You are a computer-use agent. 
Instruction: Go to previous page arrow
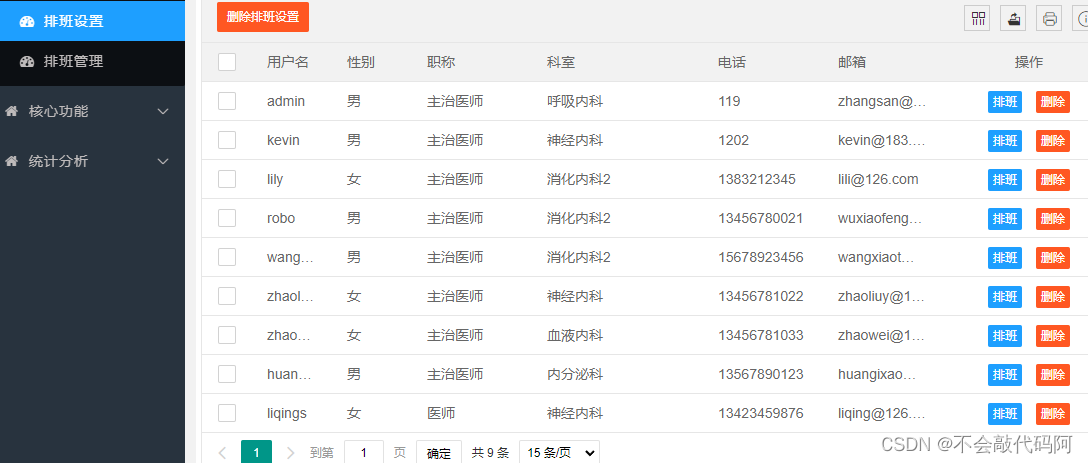tap(222, 453)
